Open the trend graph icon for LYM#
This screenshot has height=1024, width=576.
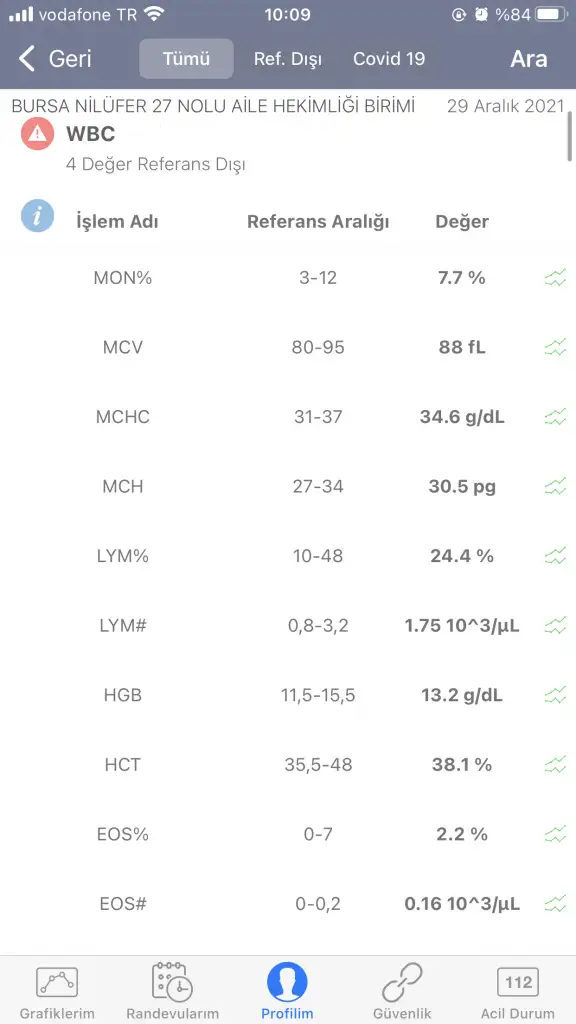(x=555, y=626)
